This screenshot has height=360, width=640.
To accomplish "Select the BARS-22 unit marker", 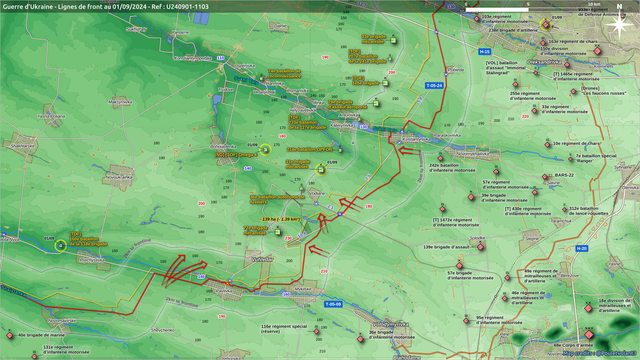I will [545, 177].
